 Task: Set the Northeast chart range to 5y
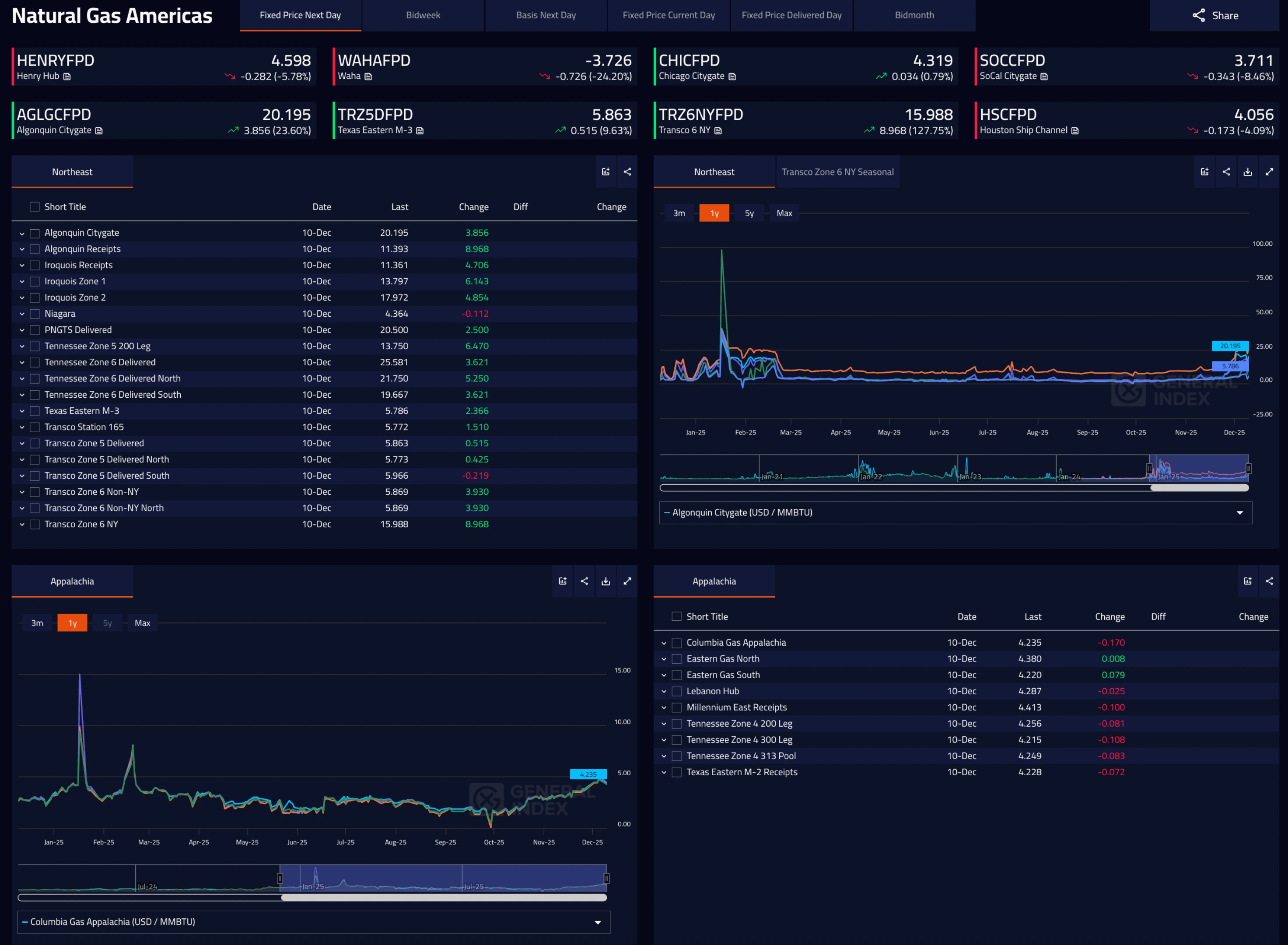coord(749,213)
